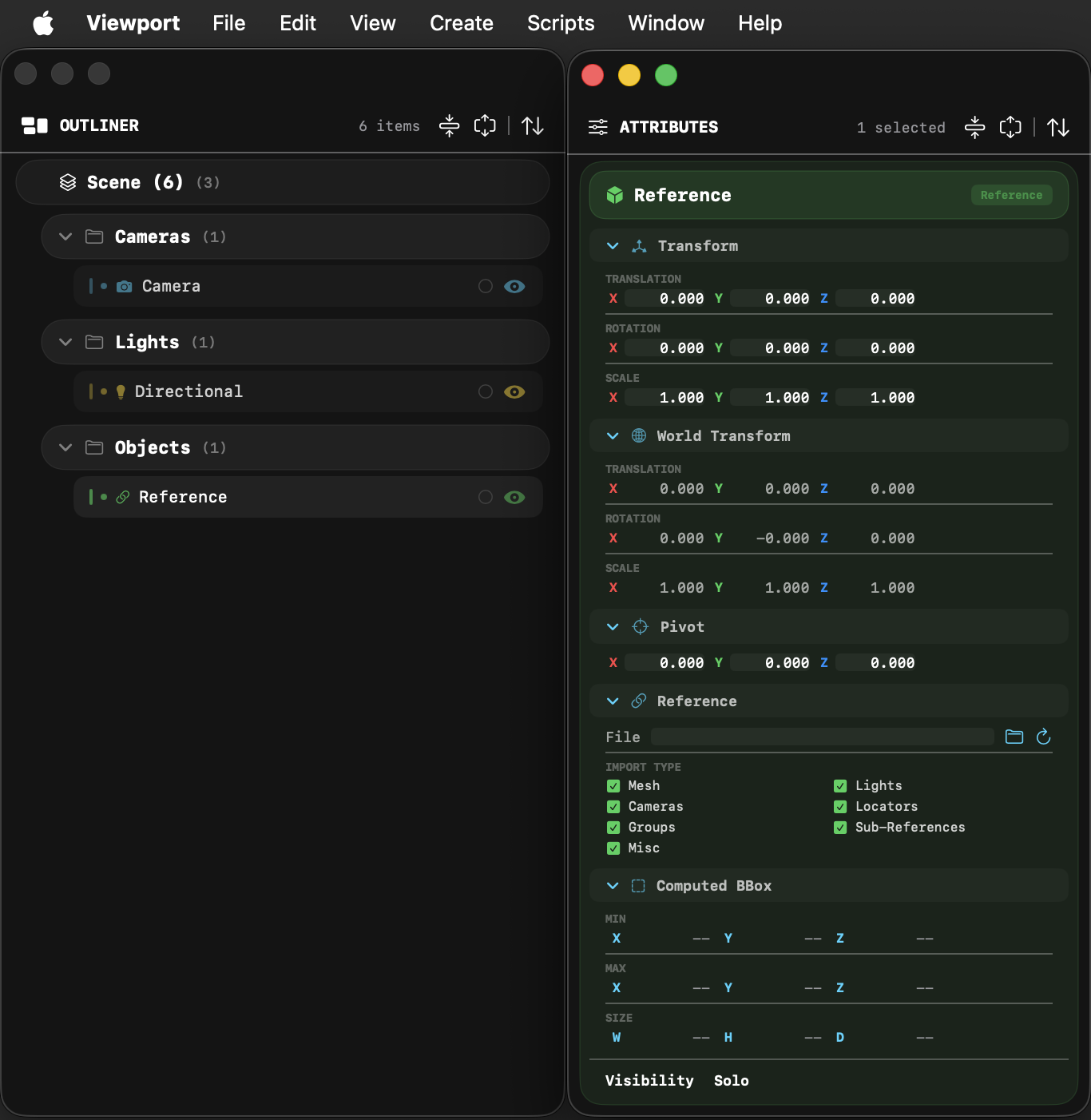The image size is (1091, 1120).
Task: Hide the Camera using its eye icon
Action: pos(514,286)
